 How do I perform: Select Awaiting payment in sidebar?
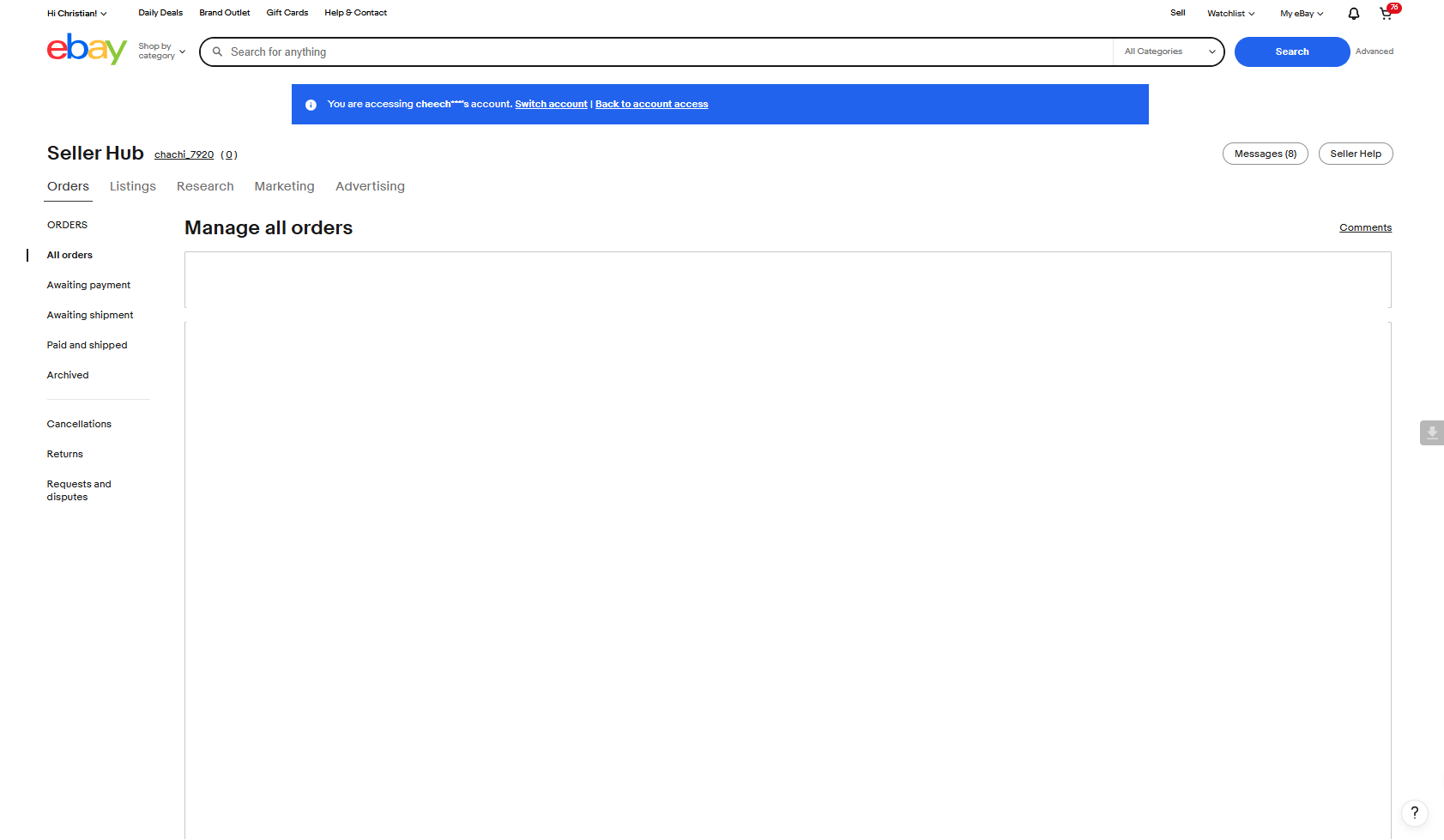(88, 285)
